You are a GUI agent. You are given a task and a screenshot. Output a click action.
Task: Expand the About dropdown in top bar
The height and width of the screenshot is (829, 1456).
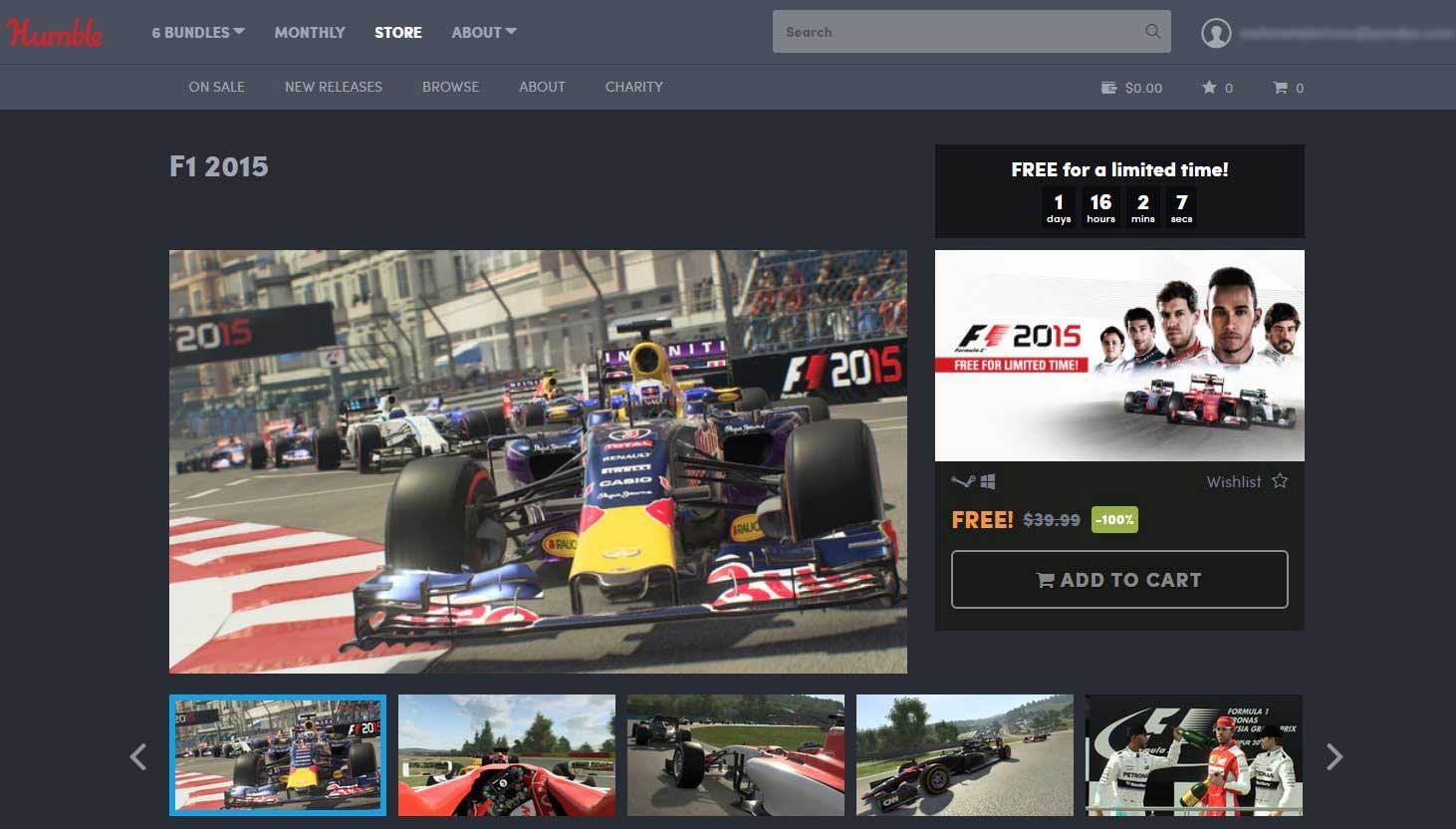click(483, 32)
